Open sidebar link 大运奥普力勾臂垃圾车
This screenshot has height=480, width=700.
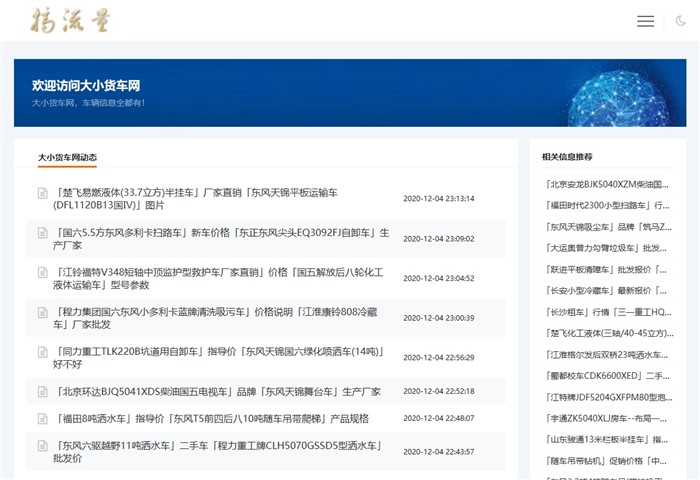[x=606, y=248]
